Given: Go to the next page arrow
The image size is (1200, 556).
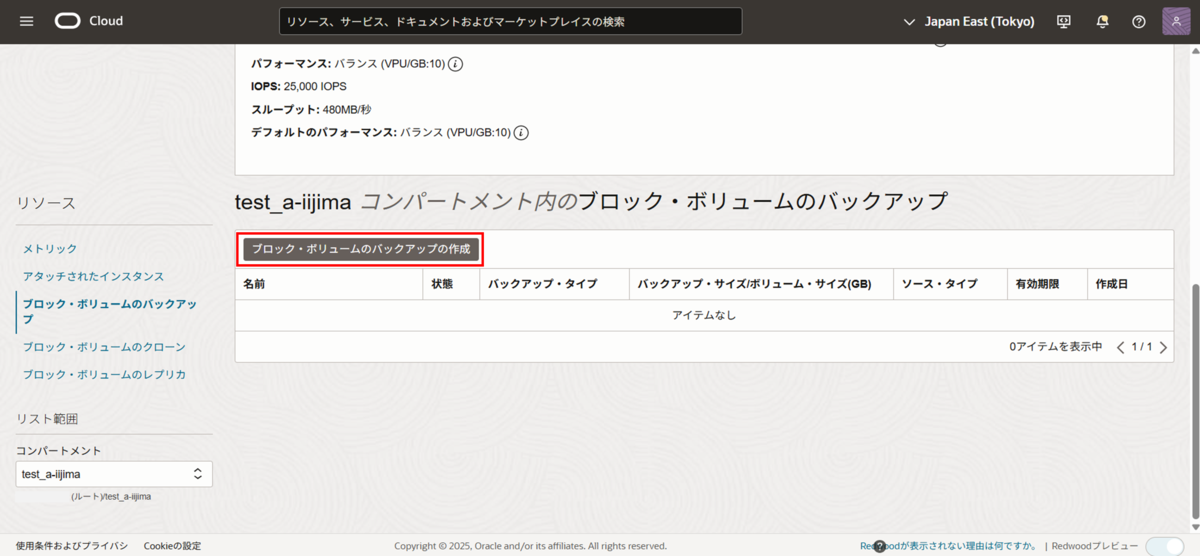Looking at the screenshot, I should click(x=1163, y=347).
